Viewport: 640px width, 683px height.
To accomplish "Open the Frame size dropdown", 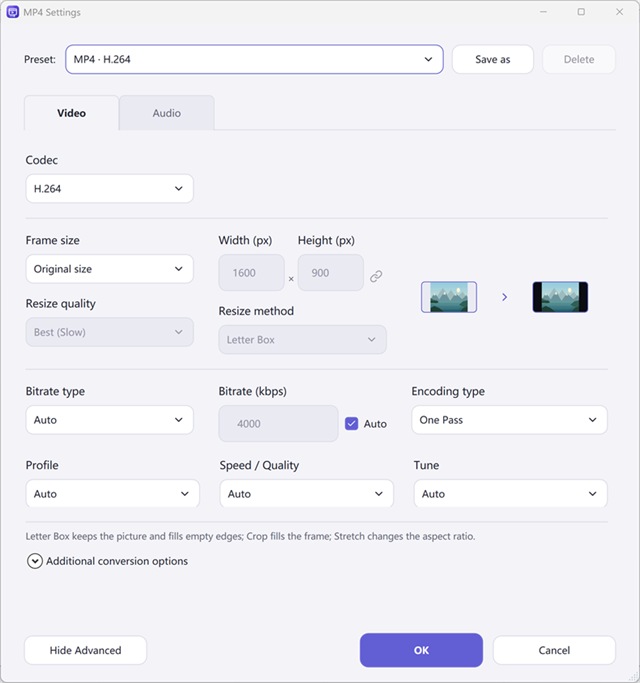I will pyautogui.click(x=109, y=269).
